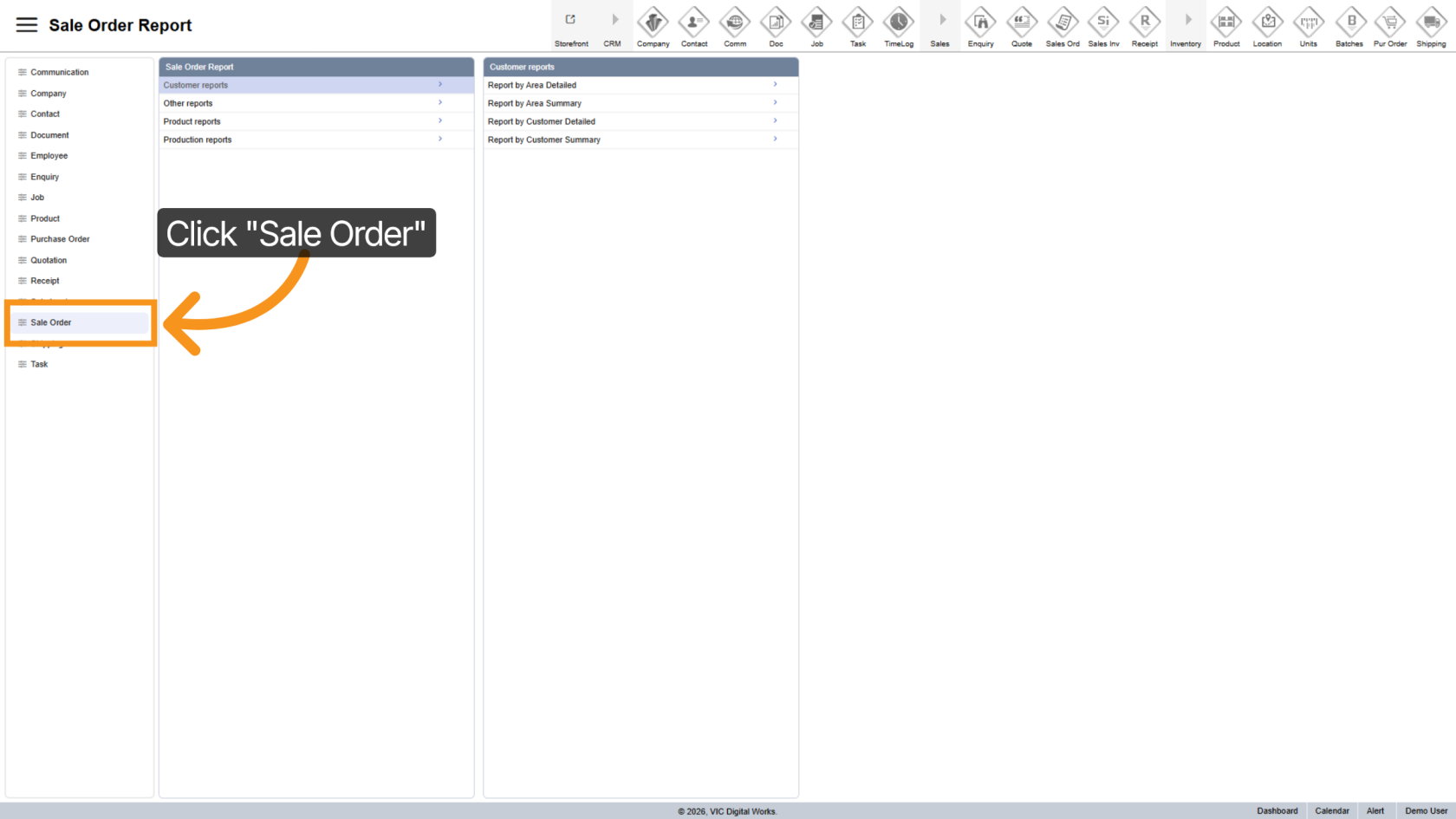Open Calendar from the footer bar

(x=1332, y=811)
